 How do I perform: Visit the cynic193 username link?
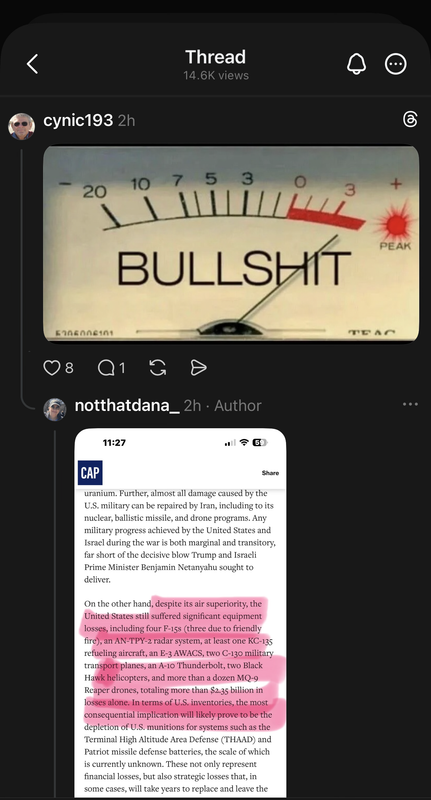[78, 120]
